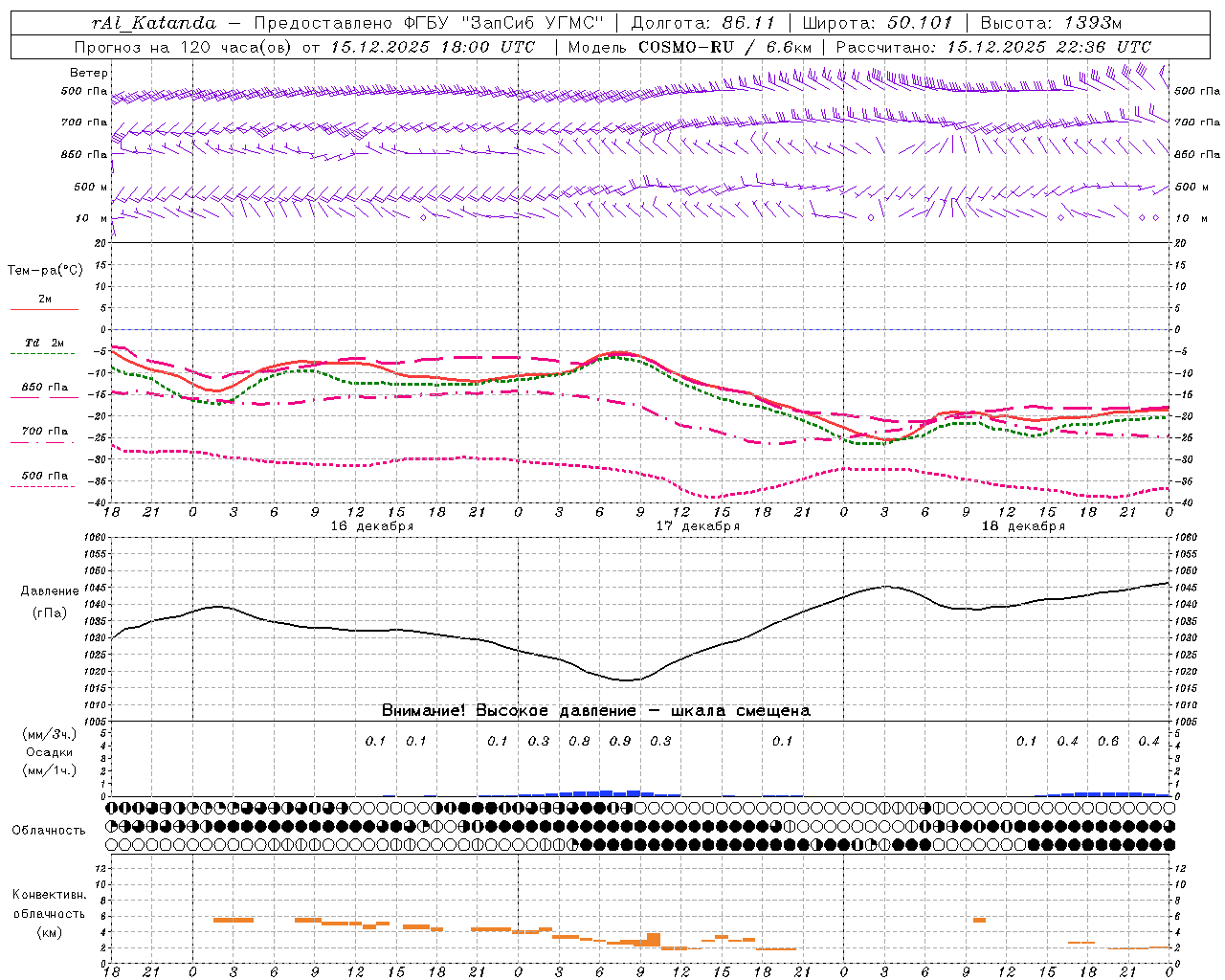
Task: Click the forecast header "Прогноз на 120 часа(ов)"
Action: pos(184,47)
